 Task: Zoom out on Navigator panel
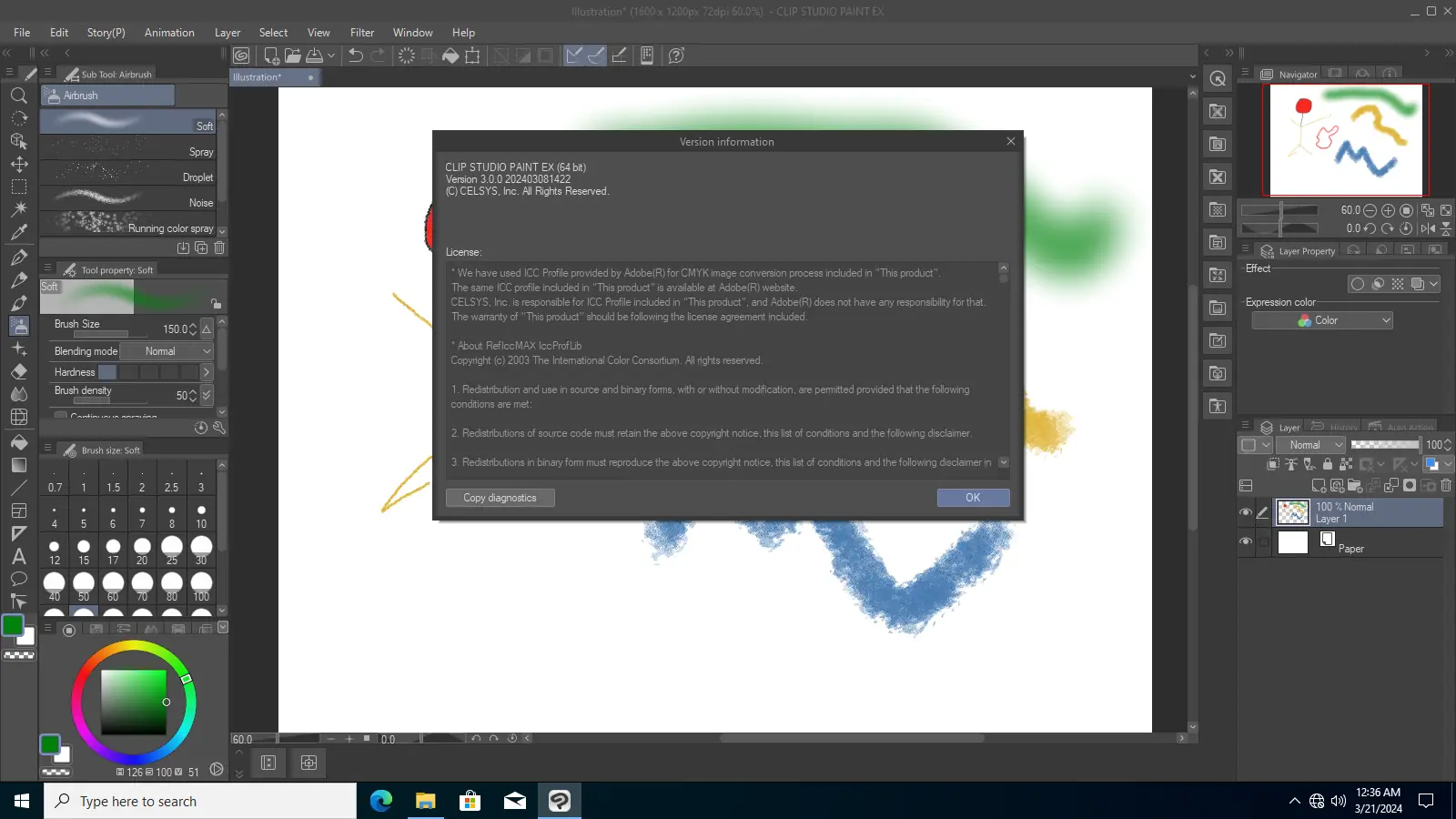1370,210
